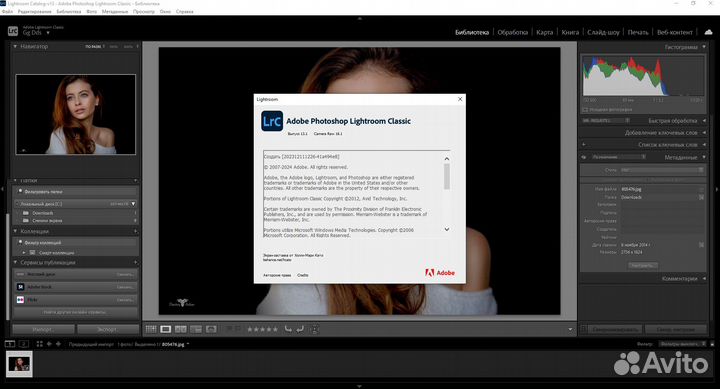The width and height of the screenshot is (720, 389).
Task: Expand the Comments panel
Action: pyautogui.click(x=704, y=279)
